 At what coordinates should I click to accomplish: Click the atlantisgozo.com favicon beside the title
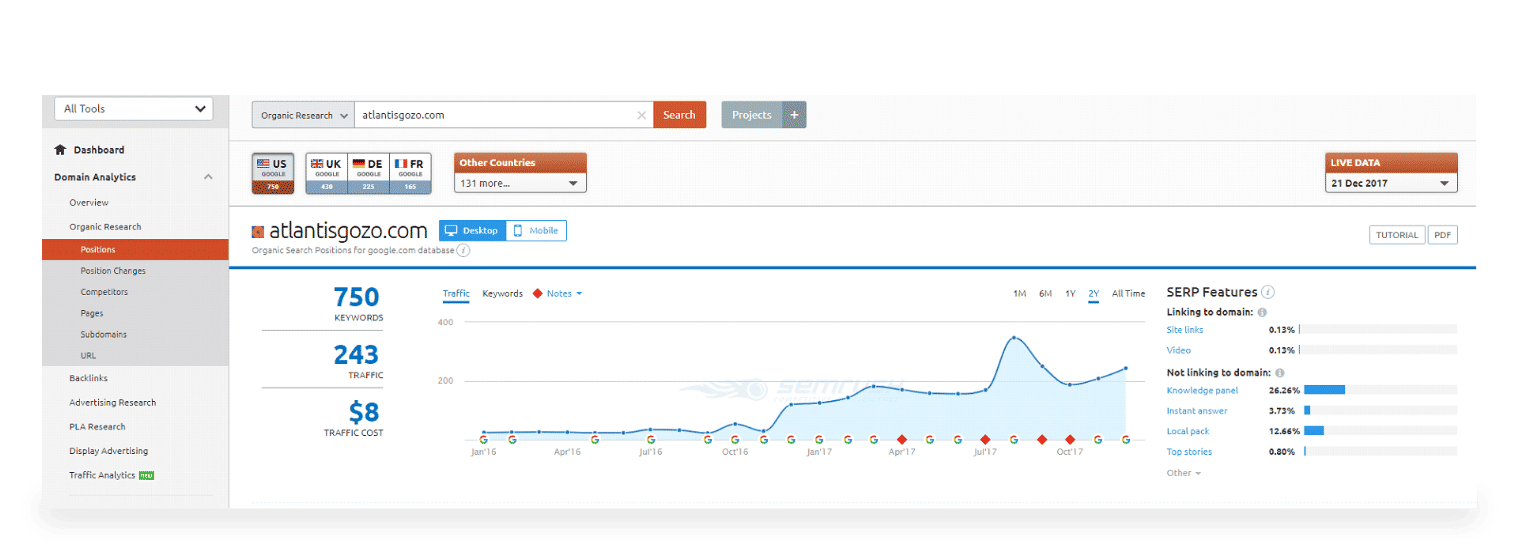[258, 231]
